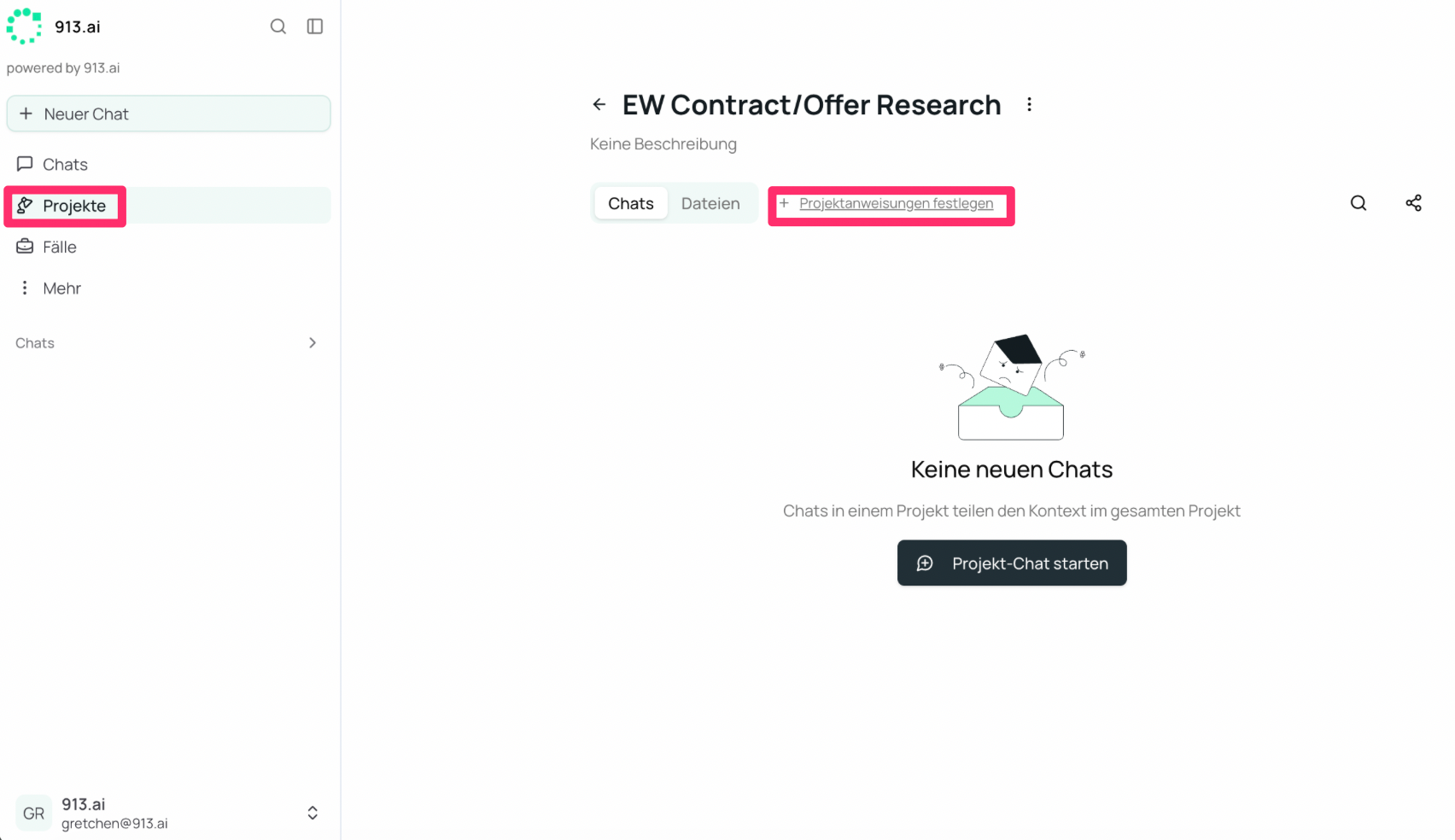The image size is (1455, 840).
Task: Click the Projekt-Chat starten button
Action: pos(1012,563)
